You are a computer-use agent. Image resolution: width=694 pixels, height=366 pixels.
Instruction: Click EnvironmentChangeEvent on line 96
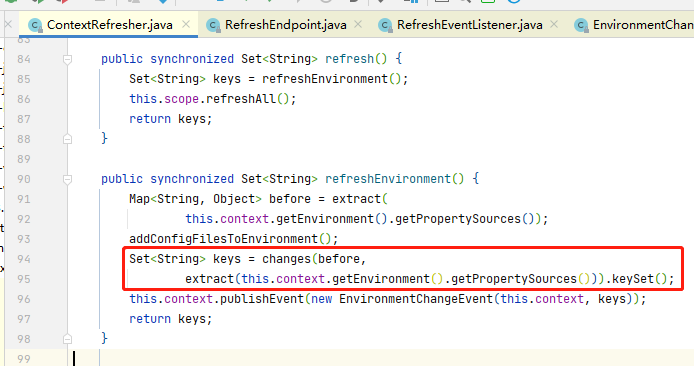coord(416,299)
